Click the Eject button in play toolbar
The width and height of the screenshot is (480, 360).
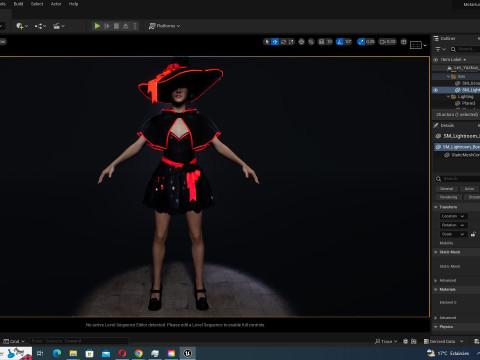click(x=126, y=26)
